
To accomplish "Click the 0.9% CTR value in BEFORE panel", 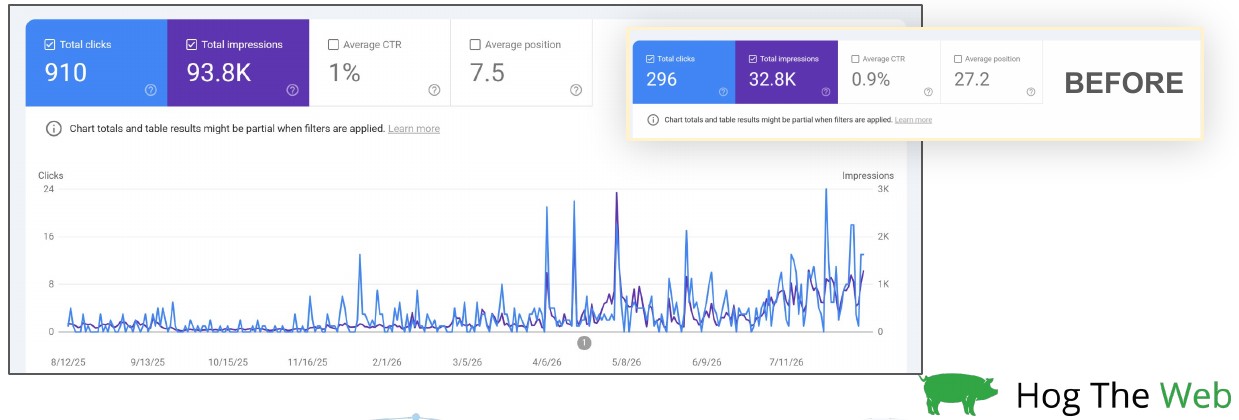I will tap(871, 79).
